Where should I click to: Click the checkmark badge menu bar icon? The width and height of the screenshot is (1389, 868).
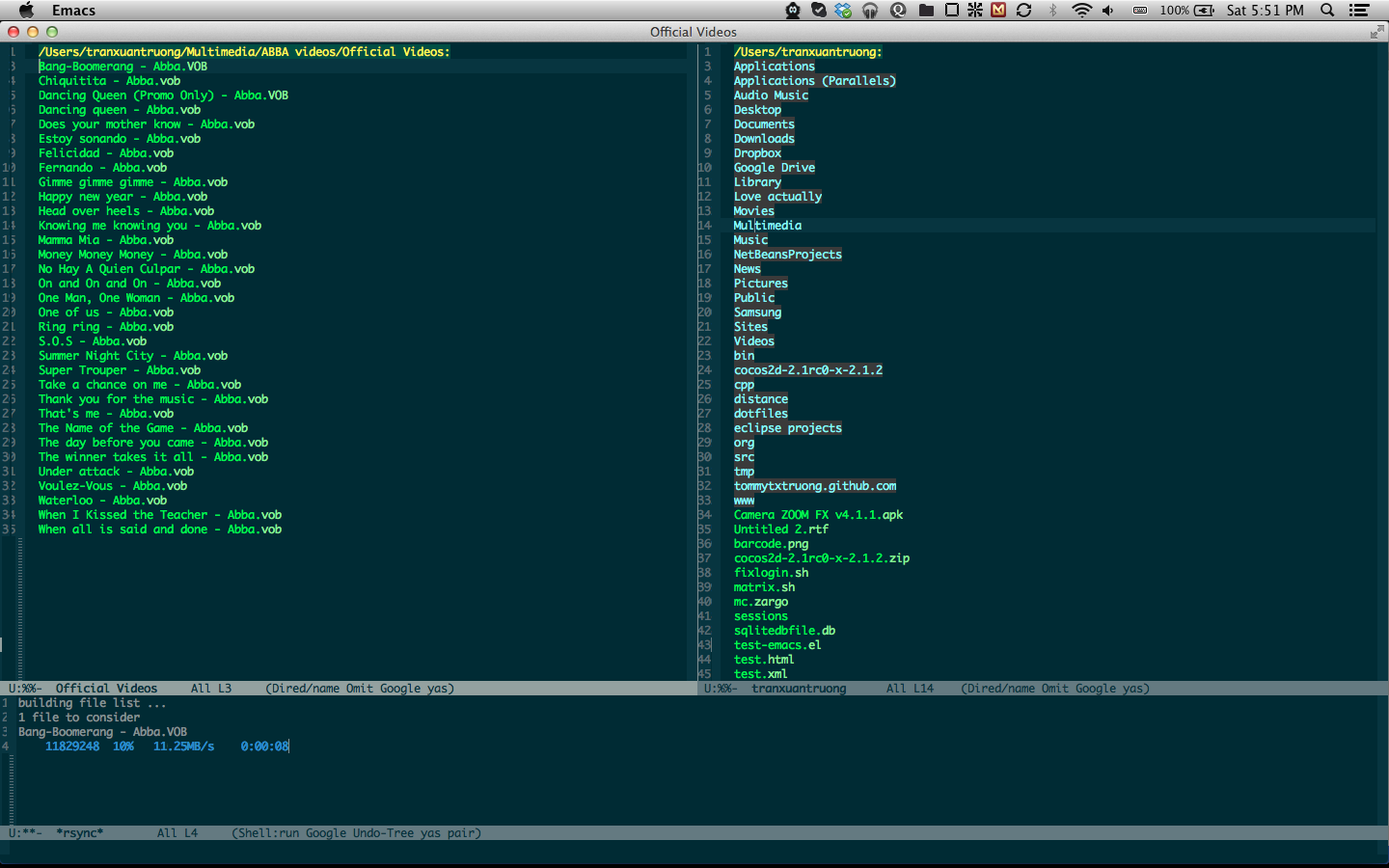pyautogui.click(x=819, y=10)
